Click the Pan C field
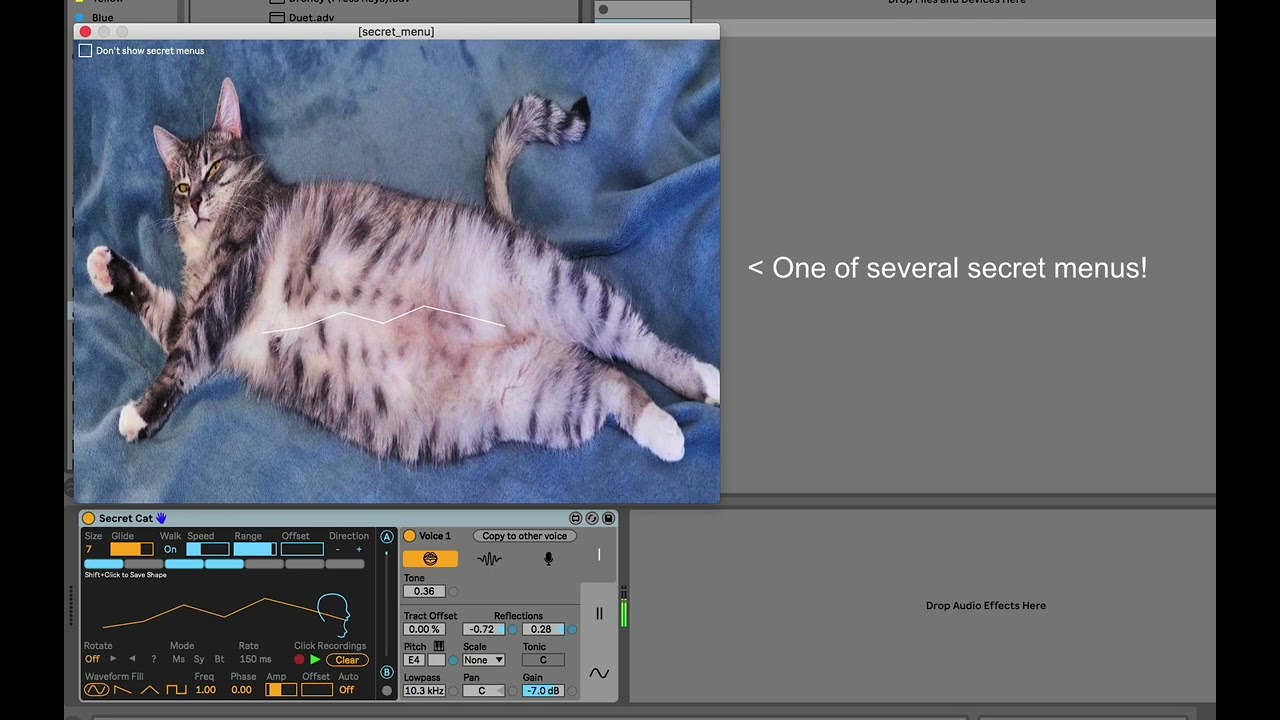 484,691
